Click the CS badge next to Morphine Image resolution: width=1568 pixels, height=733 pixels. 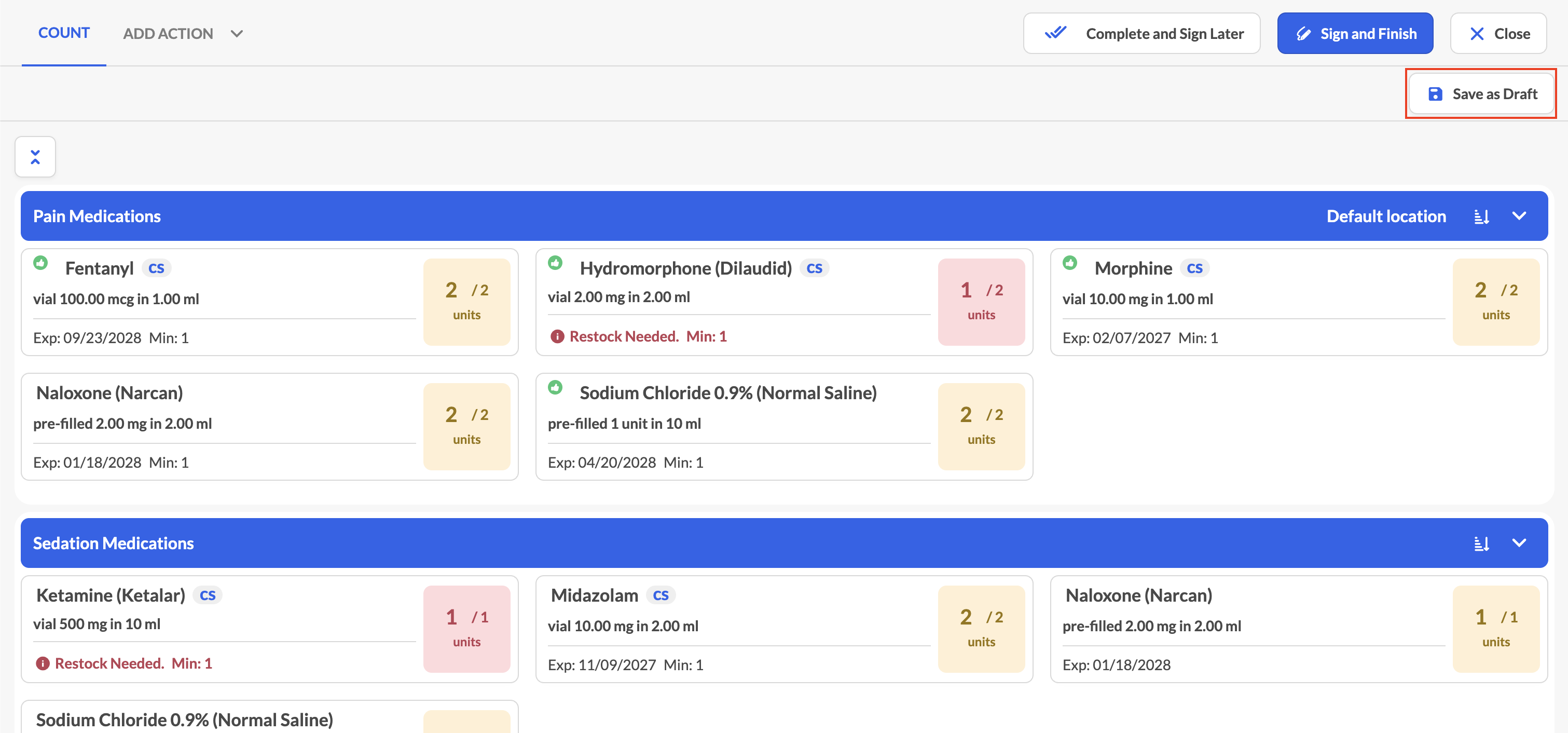point(1195,268)
